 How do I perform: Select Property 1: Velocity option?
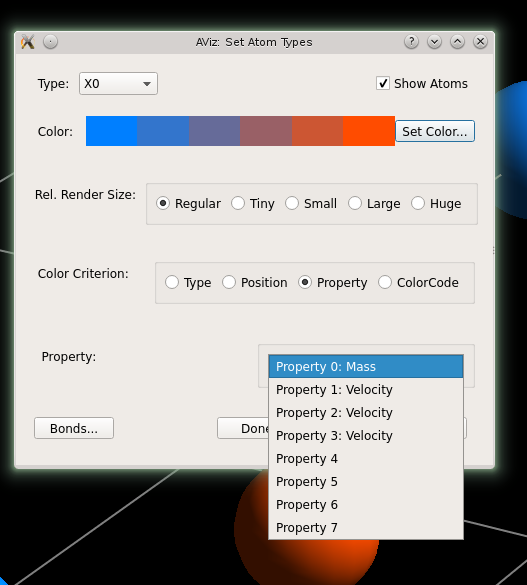click(366, 390)
